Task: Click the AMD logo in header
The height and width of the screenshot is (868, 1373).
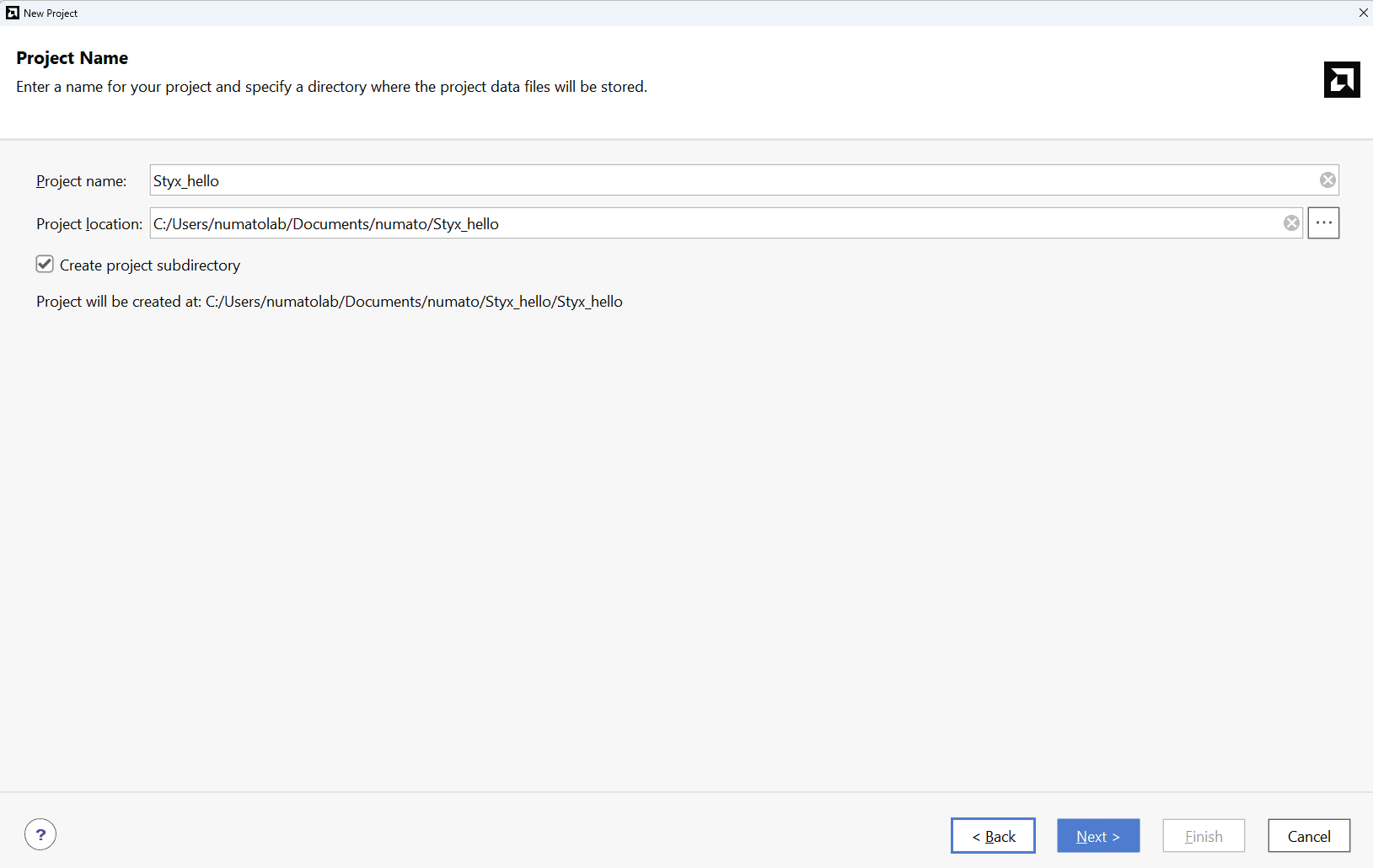Action: click(x=1342, y=80)
